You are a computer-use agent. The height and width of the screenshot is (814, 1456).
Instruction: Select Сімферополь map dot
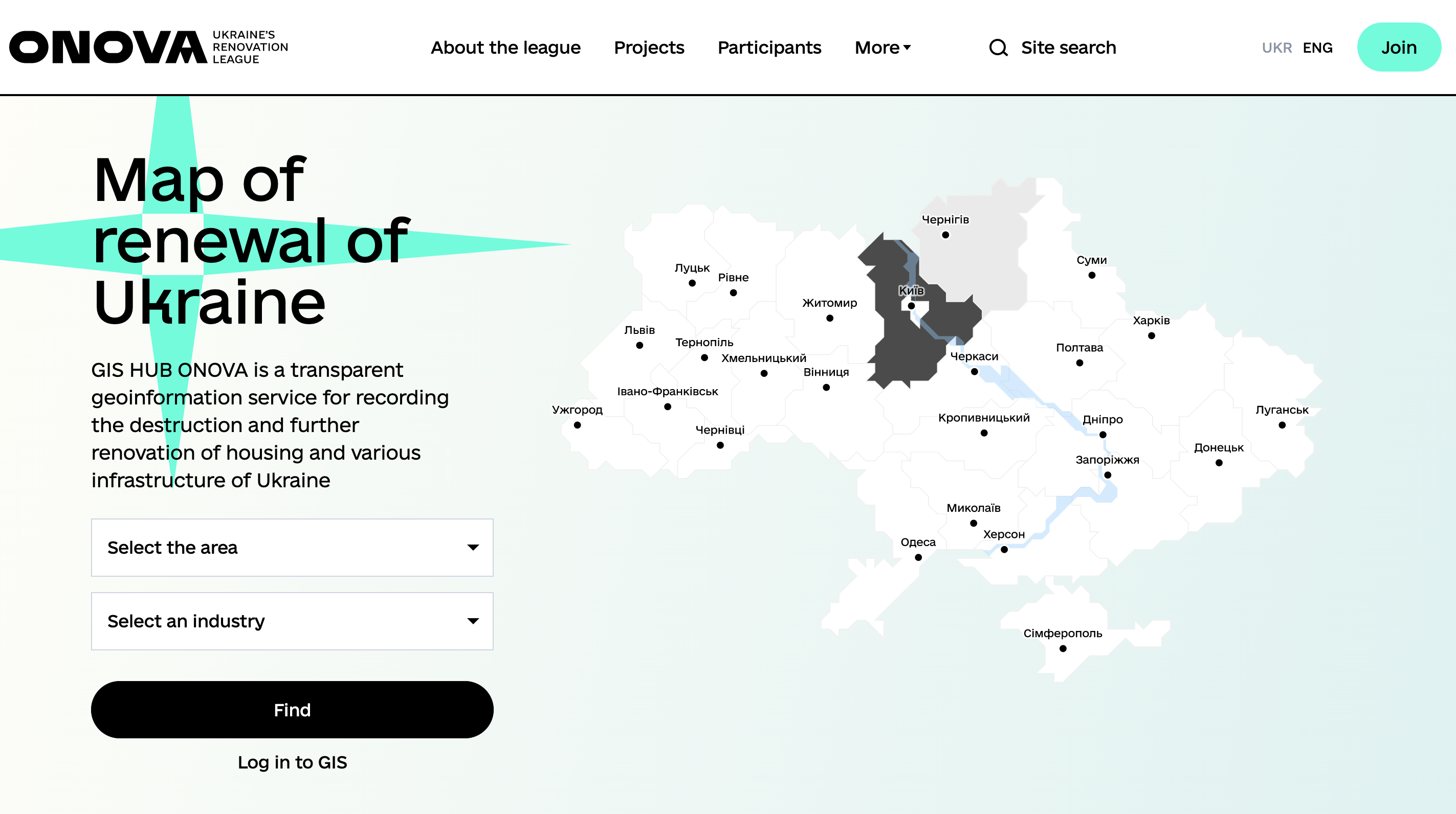1063,648
